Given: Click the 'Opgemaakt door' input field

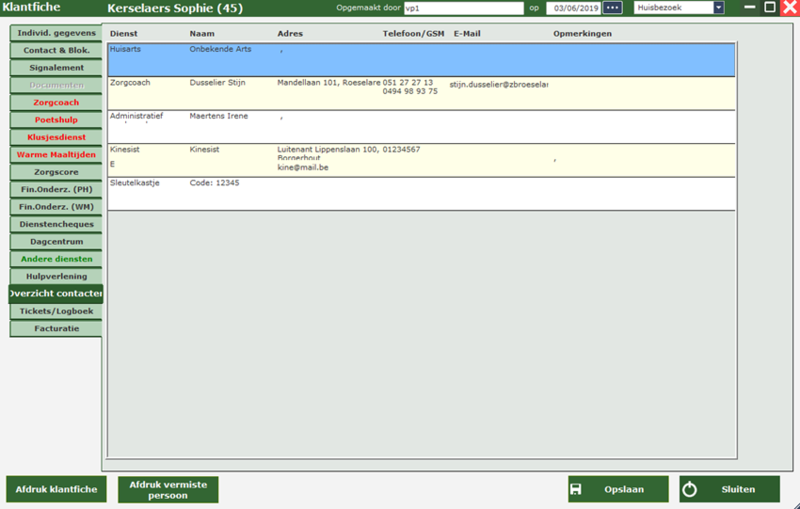Looking at the screenshot, I should (x=456, y=8).
